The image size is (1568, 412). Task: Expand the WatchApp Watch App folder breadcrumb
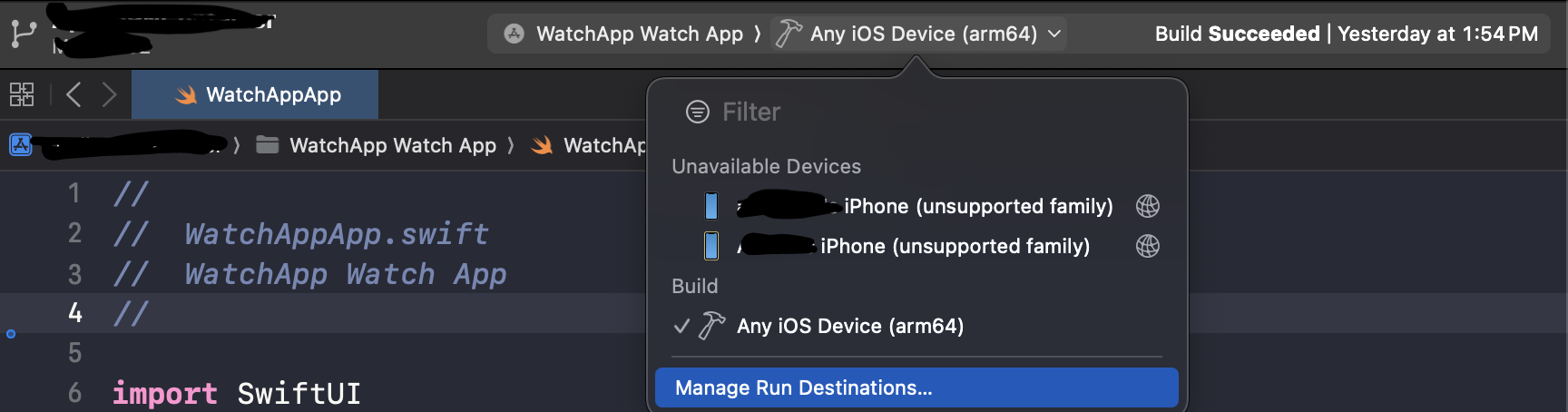392,145
